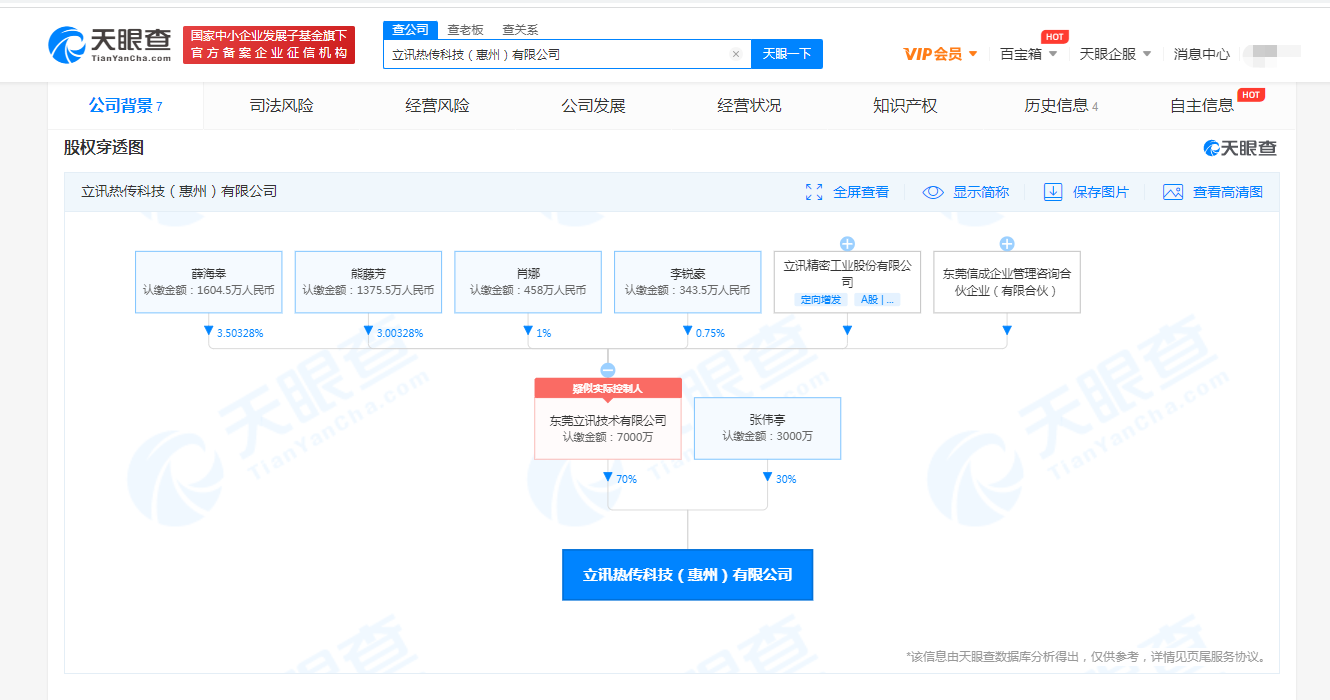Open 消息中心

(x=1202, y=54)
